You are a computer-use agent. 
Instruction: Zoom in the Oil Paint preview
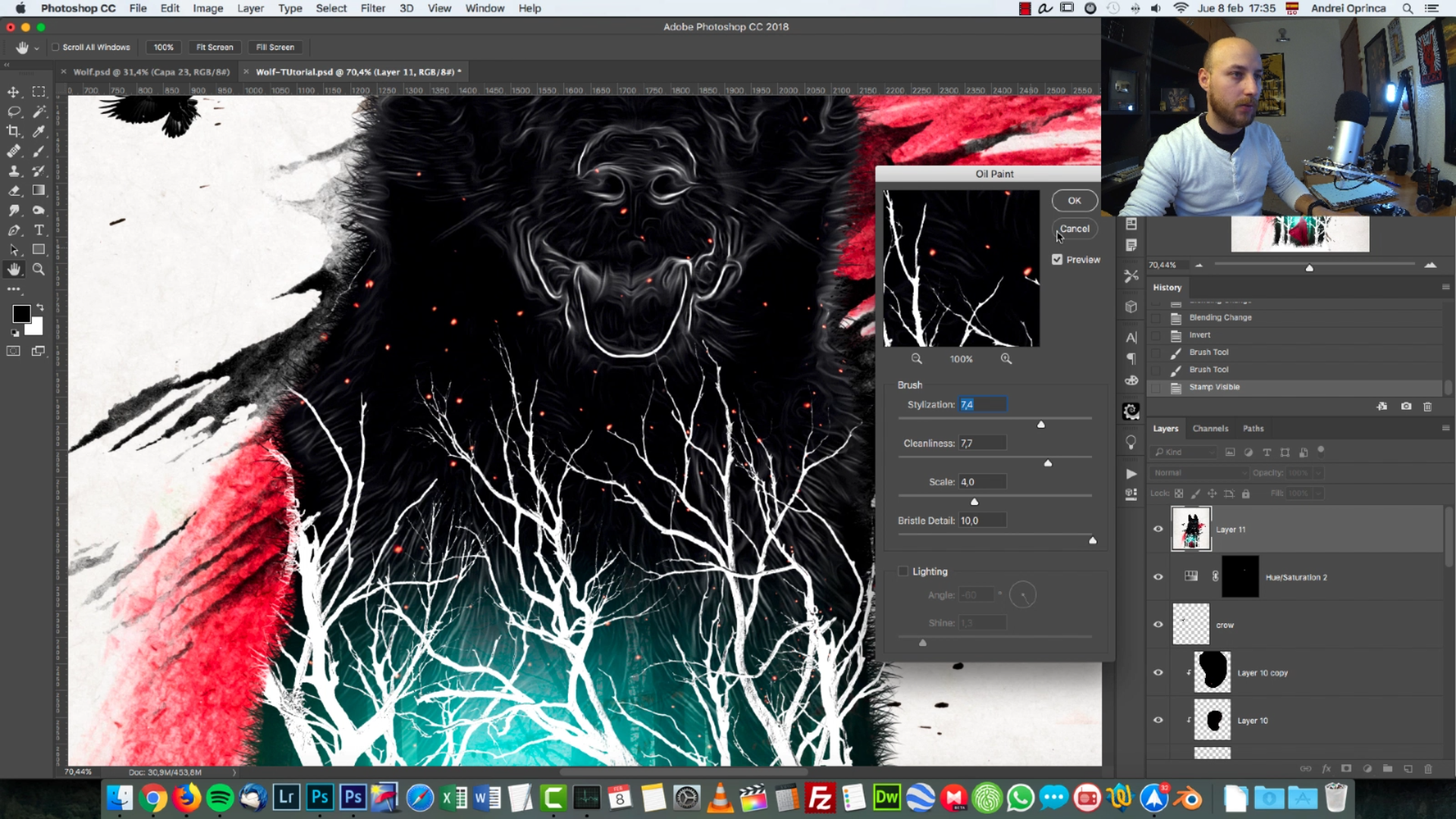tap(1006, 359)
